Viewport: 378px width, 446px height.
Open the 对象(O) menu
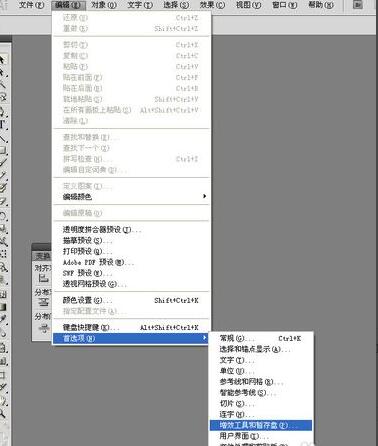(104, 5)
